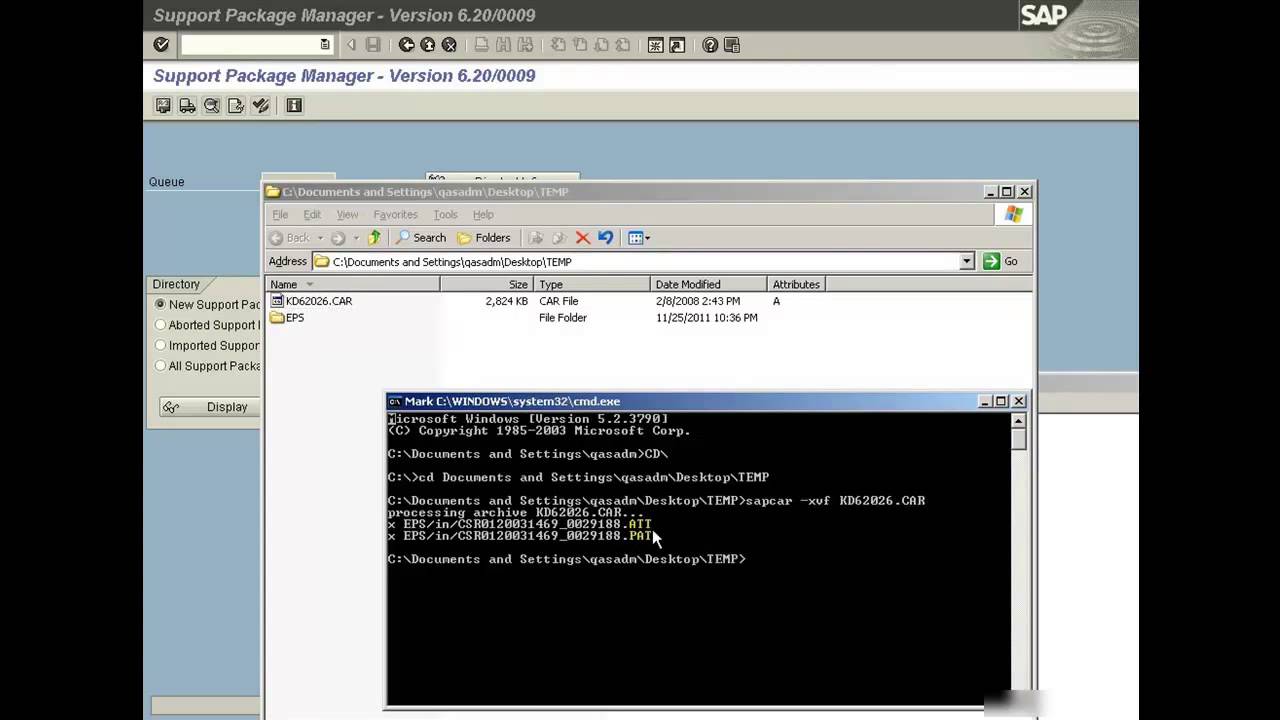Click the cmd window scrollbar up arrow
This screenshot has height=720, width=1280.
pos(1018,420)
